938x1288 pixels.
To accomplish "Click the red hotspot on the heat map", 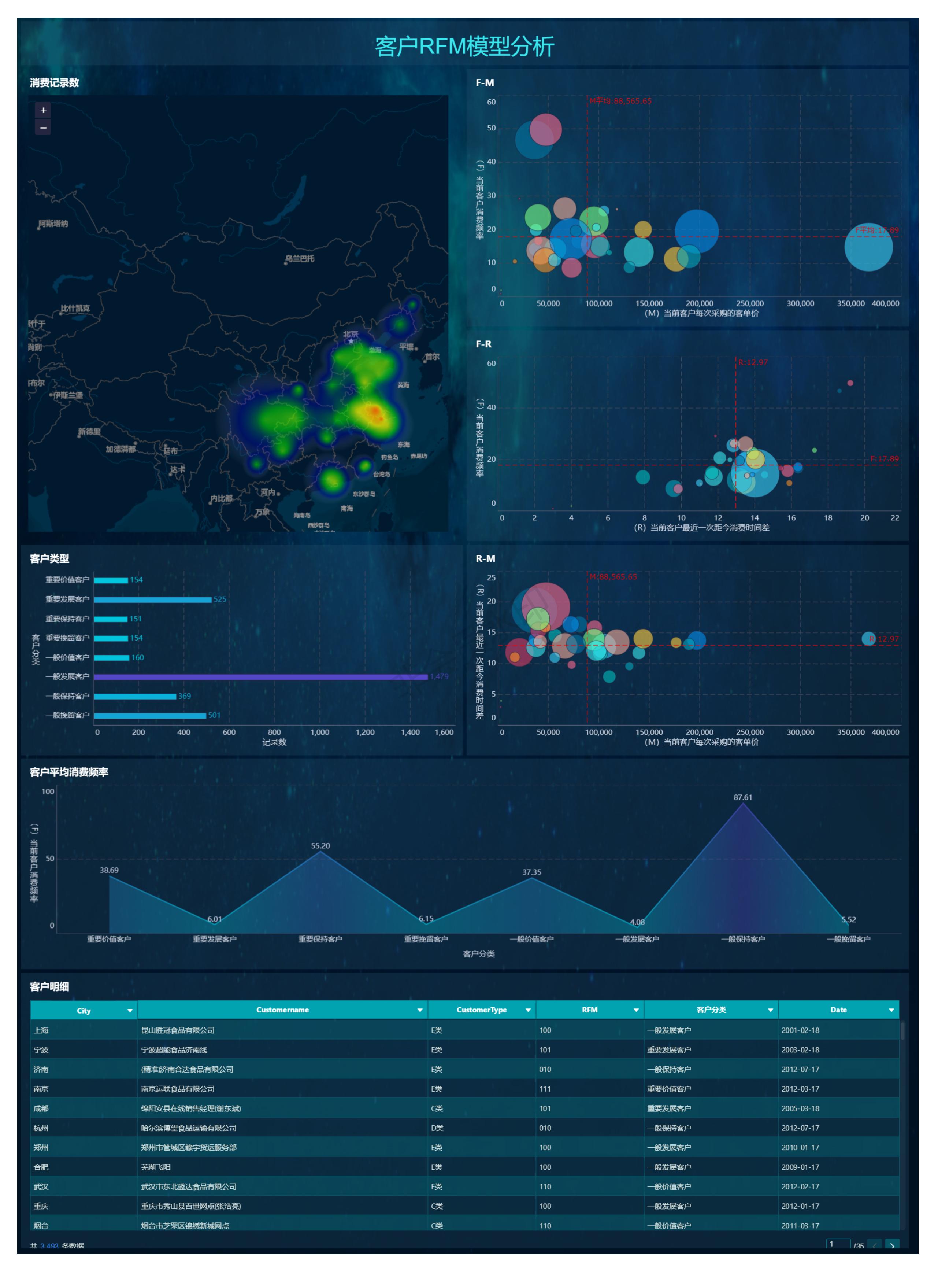I will tap(375, 411).
